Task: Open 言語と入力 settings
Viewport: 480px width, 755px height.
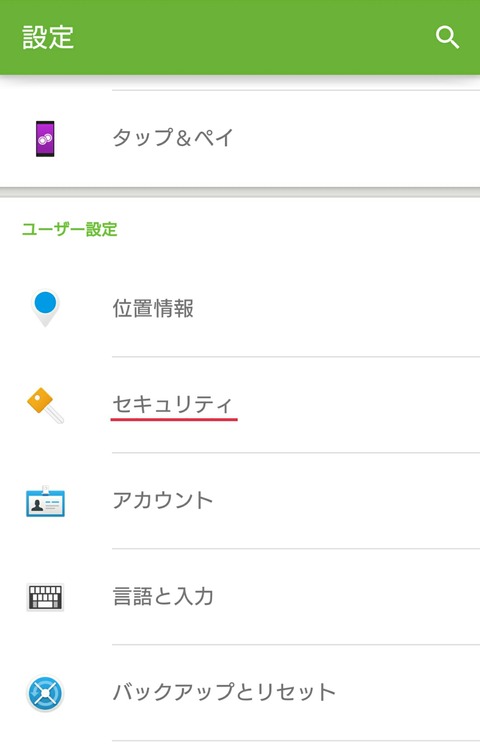Action: [x=240, y=597]
